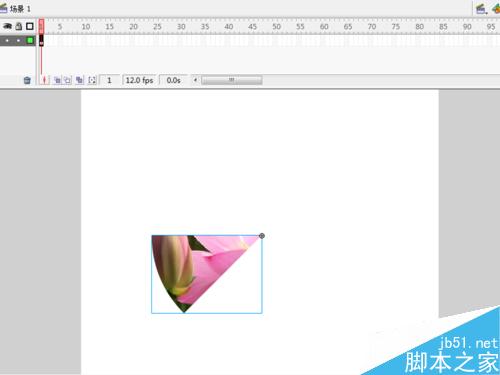
Task: Open the edit scene dropdown
Action: pyautogui.click(x=481, y=8)
